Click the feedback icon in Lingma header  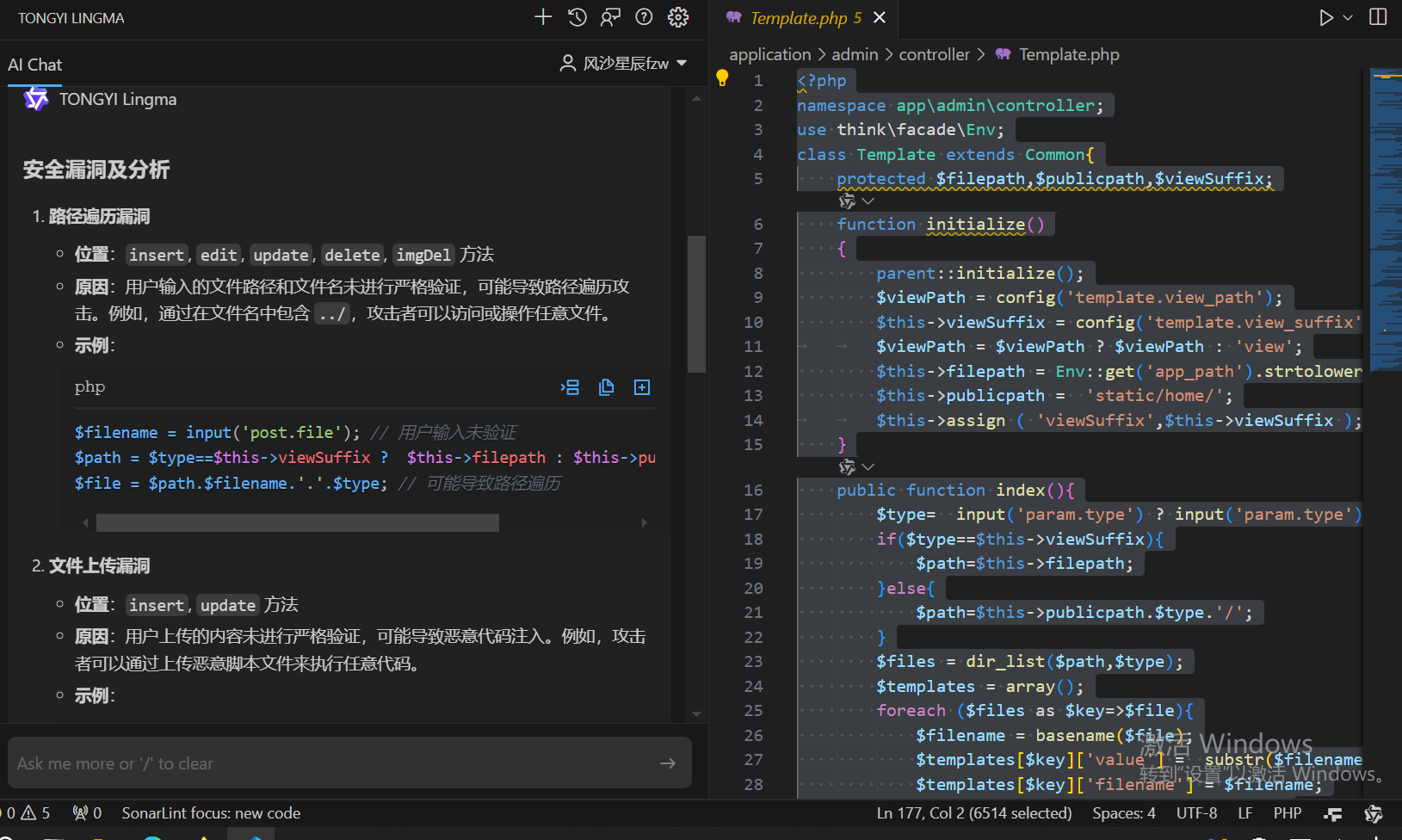610,17
